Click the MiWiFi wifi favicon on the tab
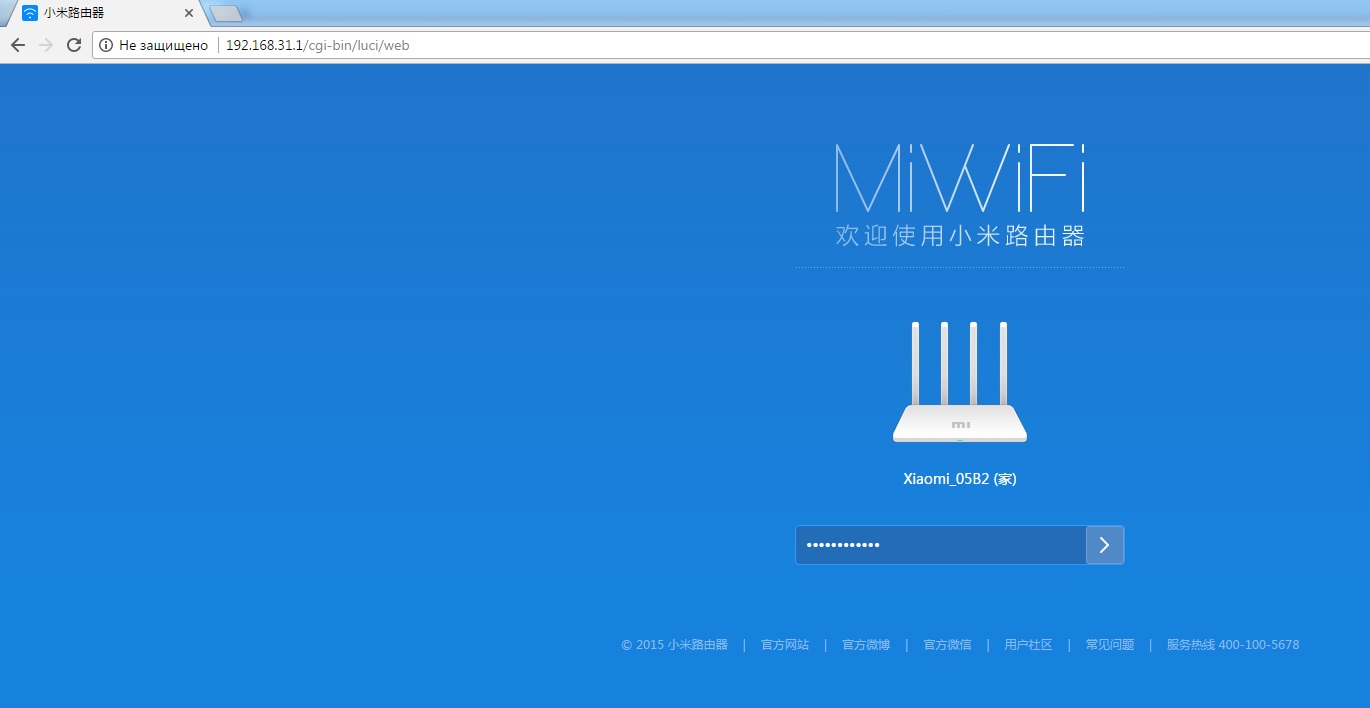This screenshot has width=1370, height=708. point(30,13)
